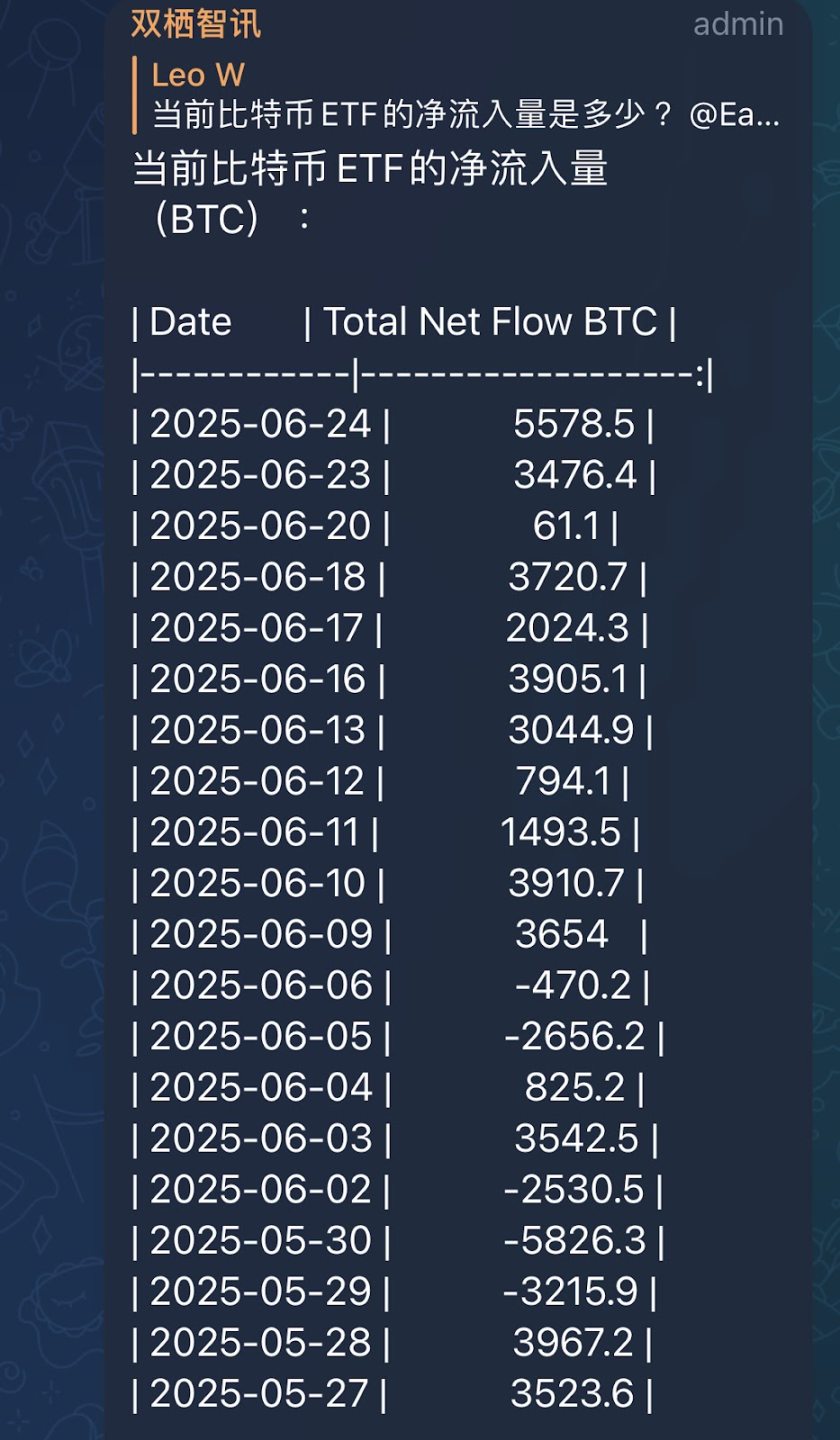Click the net flow value 61.1
The height and width of the screenshot is (1440, 840).
click(566, 527)
